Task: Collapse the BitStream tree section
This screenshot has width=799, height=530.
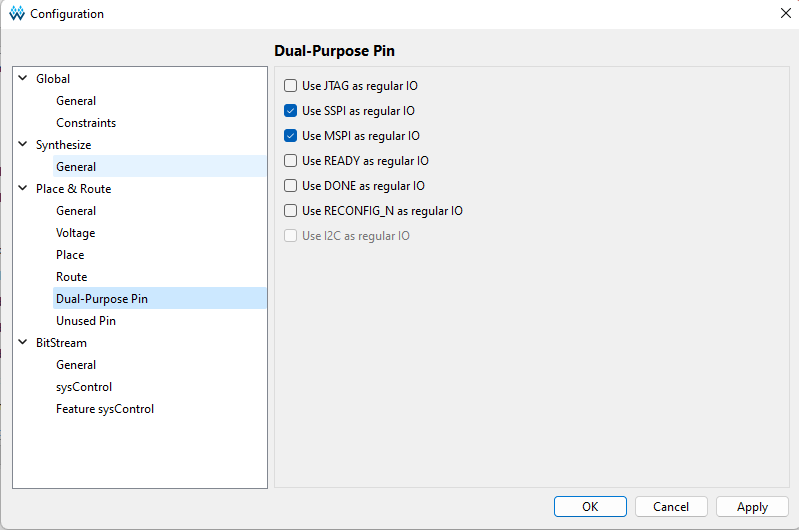Action: pyautogui.click(x=23, y=342)
